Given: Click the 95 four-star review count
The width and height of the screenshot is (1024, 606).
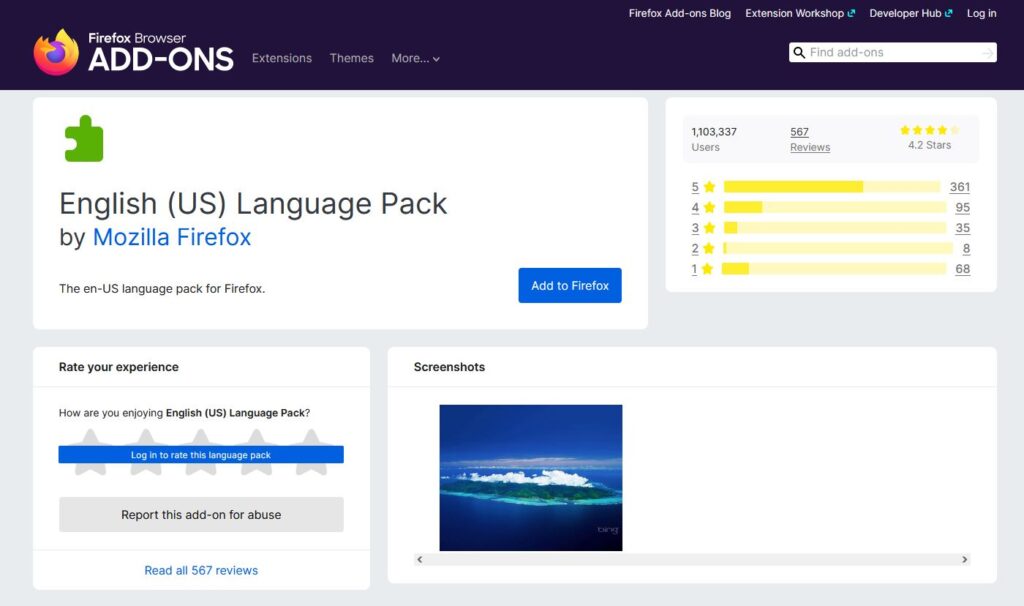Looking at the screenshot, I should click(x=963, y=208).
